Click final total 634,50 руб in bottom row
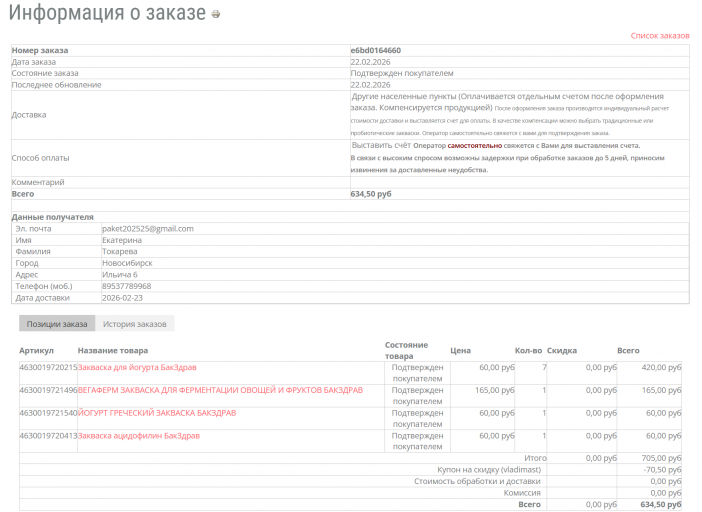The image size is (702, 512). (x=661, y=505)
